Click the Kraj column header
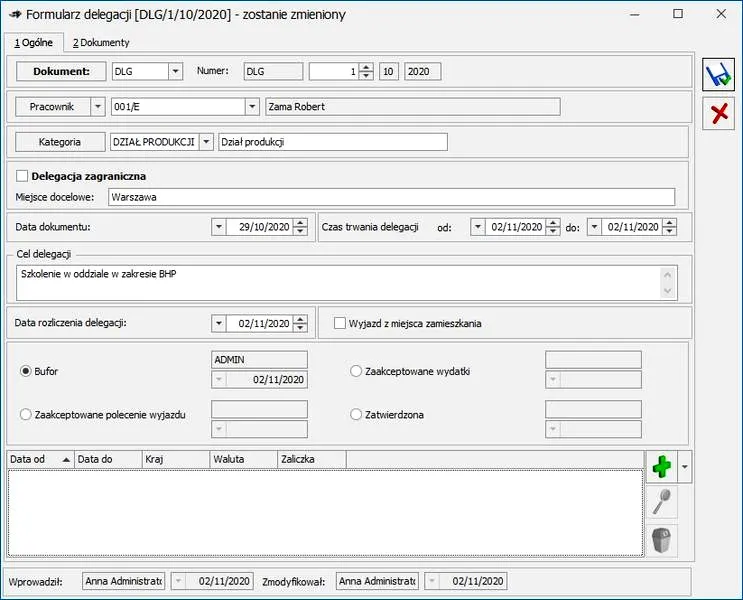 point(176,459)
